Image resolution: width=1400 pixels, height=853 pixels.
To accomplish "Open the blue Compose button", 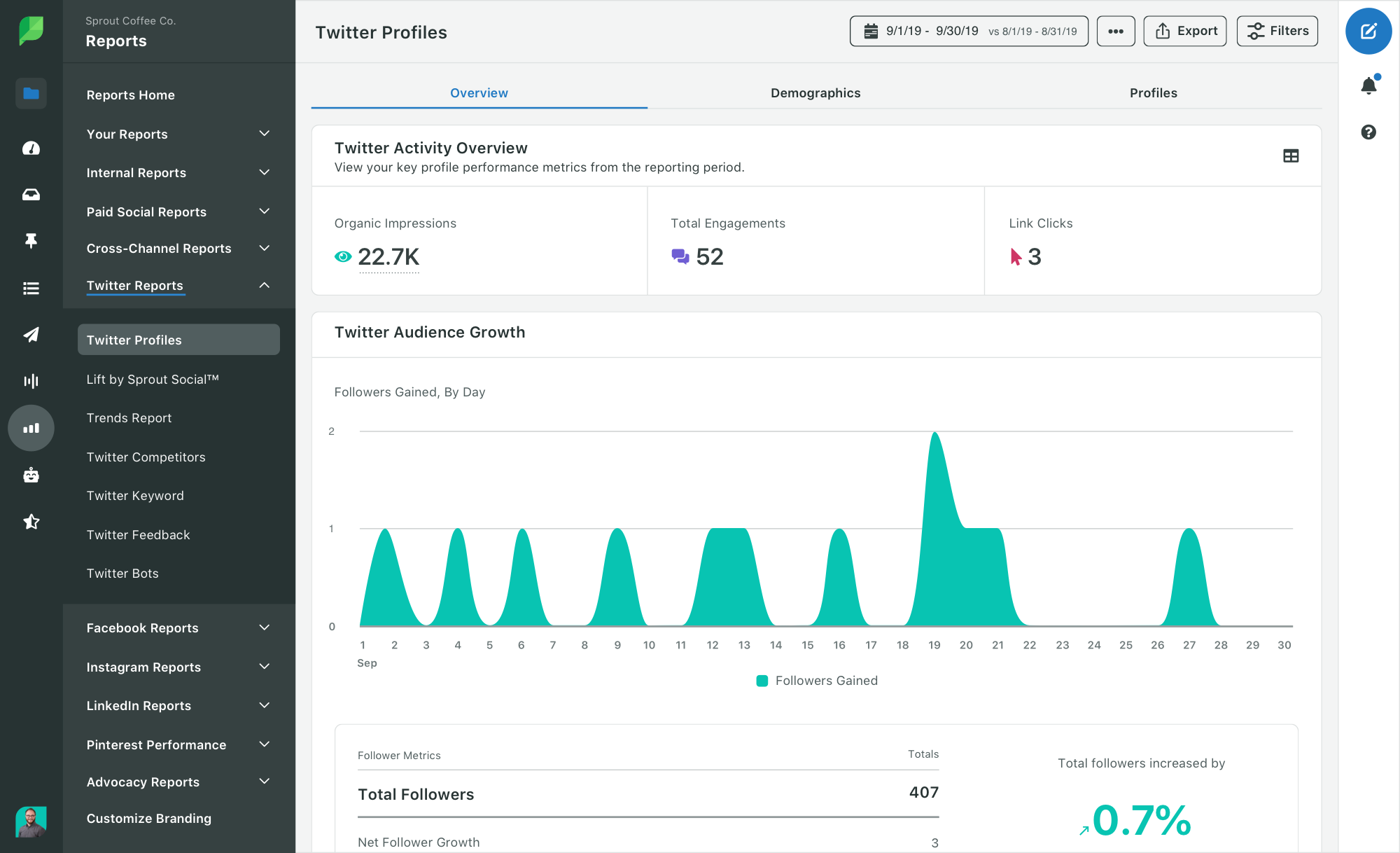I will (x=1368, y=31).
